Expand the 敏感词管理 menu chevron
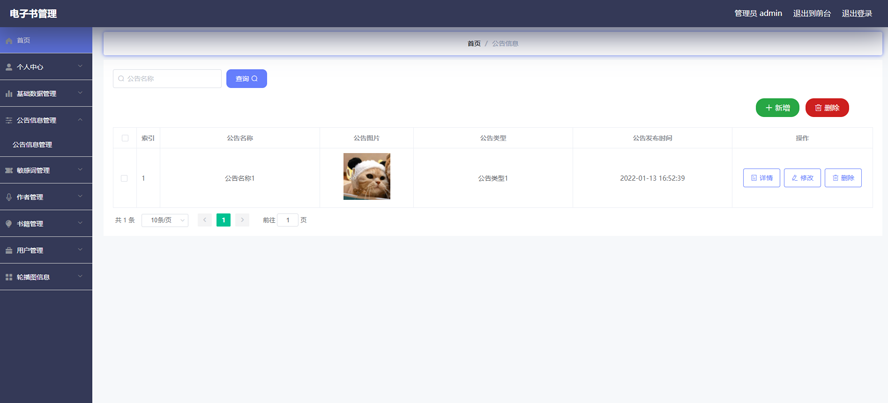Image resolution: width=888 pixels, height=403 pixels. tap(80, 169)
